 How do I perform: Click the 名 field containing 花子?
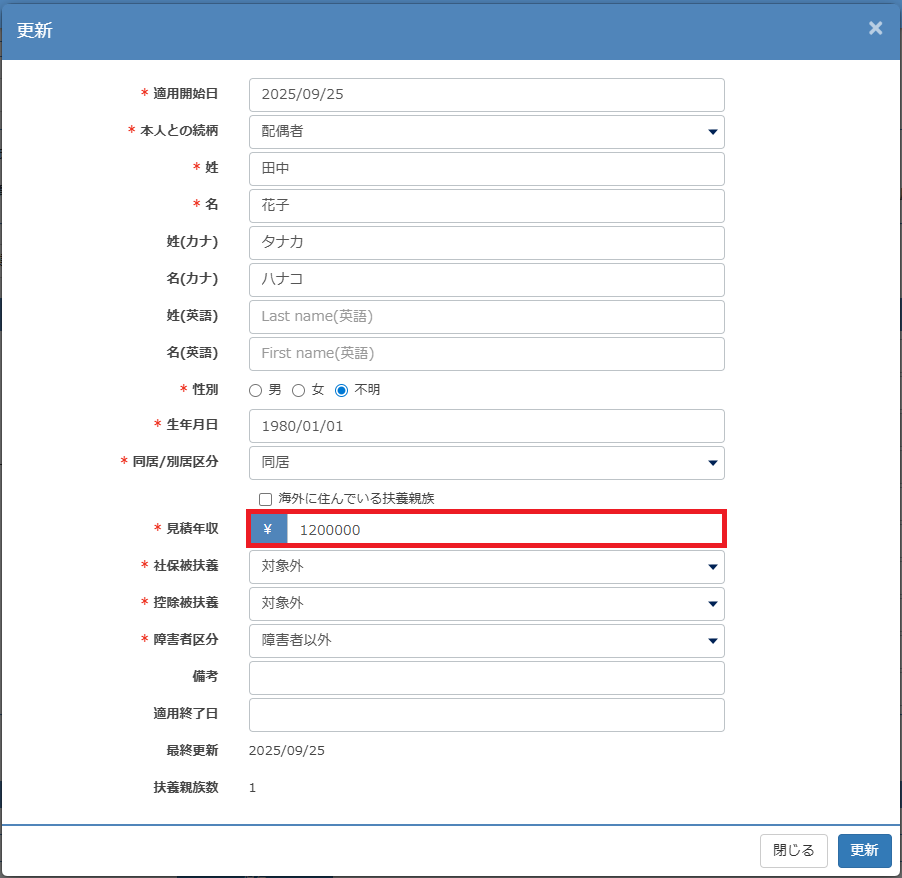pyautogui.click(x=486, y=205)
